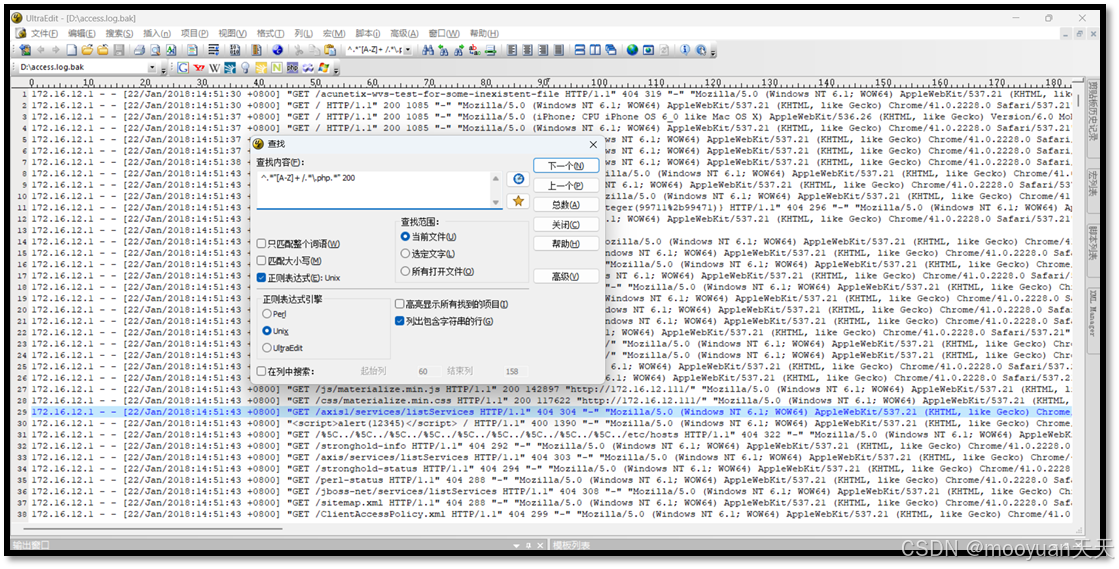Viewport: 1119px width, 569px height.
Task: Open 帮助 menu
Action: point(484,34)
